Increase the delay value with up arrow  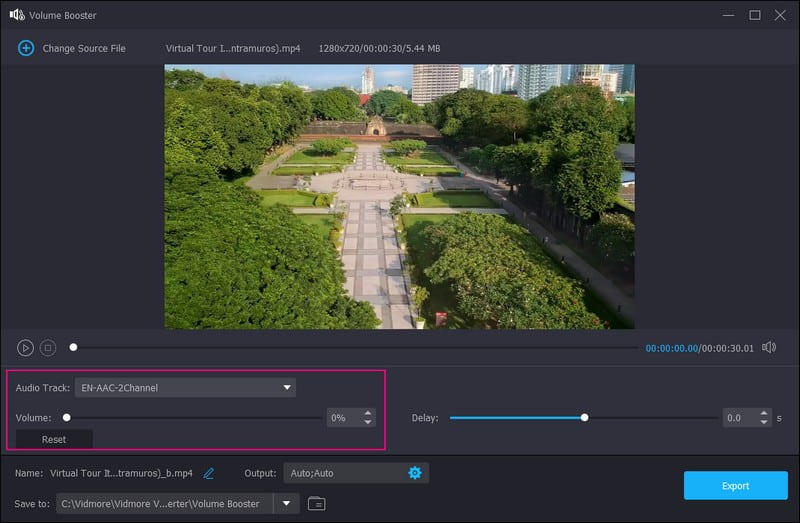[x=765, y=413]
